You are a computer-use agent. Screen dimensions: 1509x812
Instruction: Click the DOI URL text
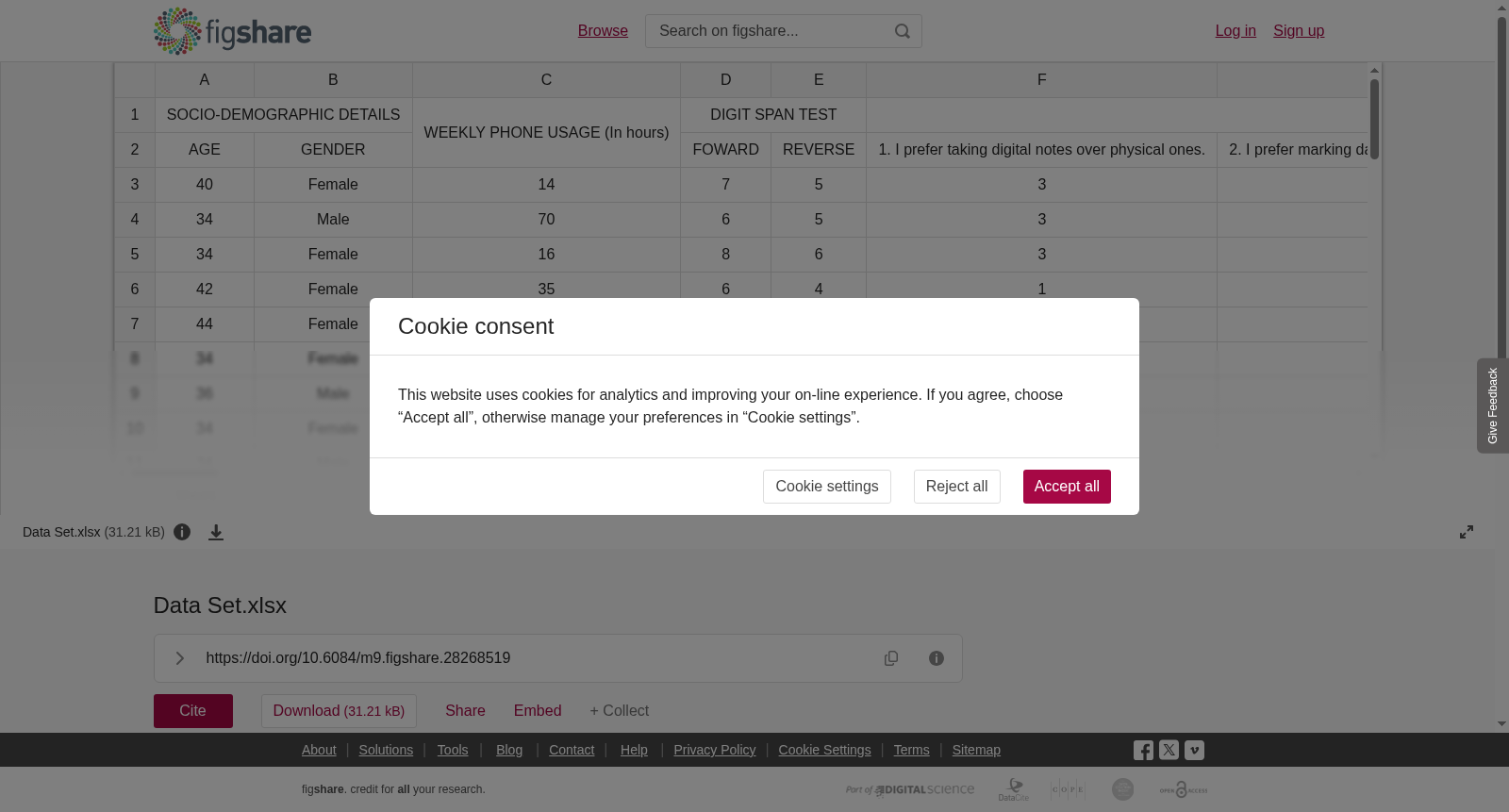pyautogui.click(x=358, y=658)
